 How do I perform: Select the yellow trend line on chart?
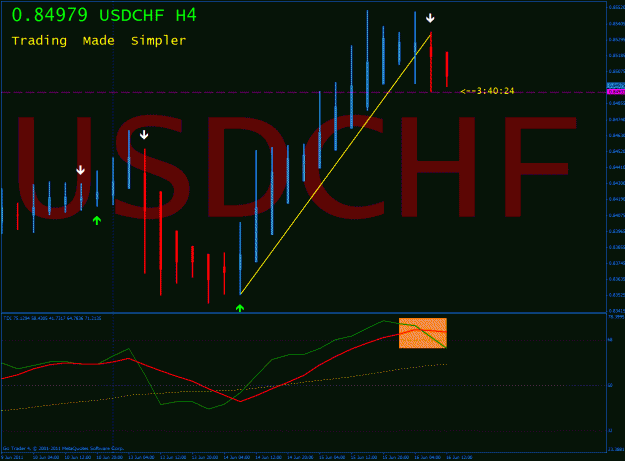tap(336, 164)
